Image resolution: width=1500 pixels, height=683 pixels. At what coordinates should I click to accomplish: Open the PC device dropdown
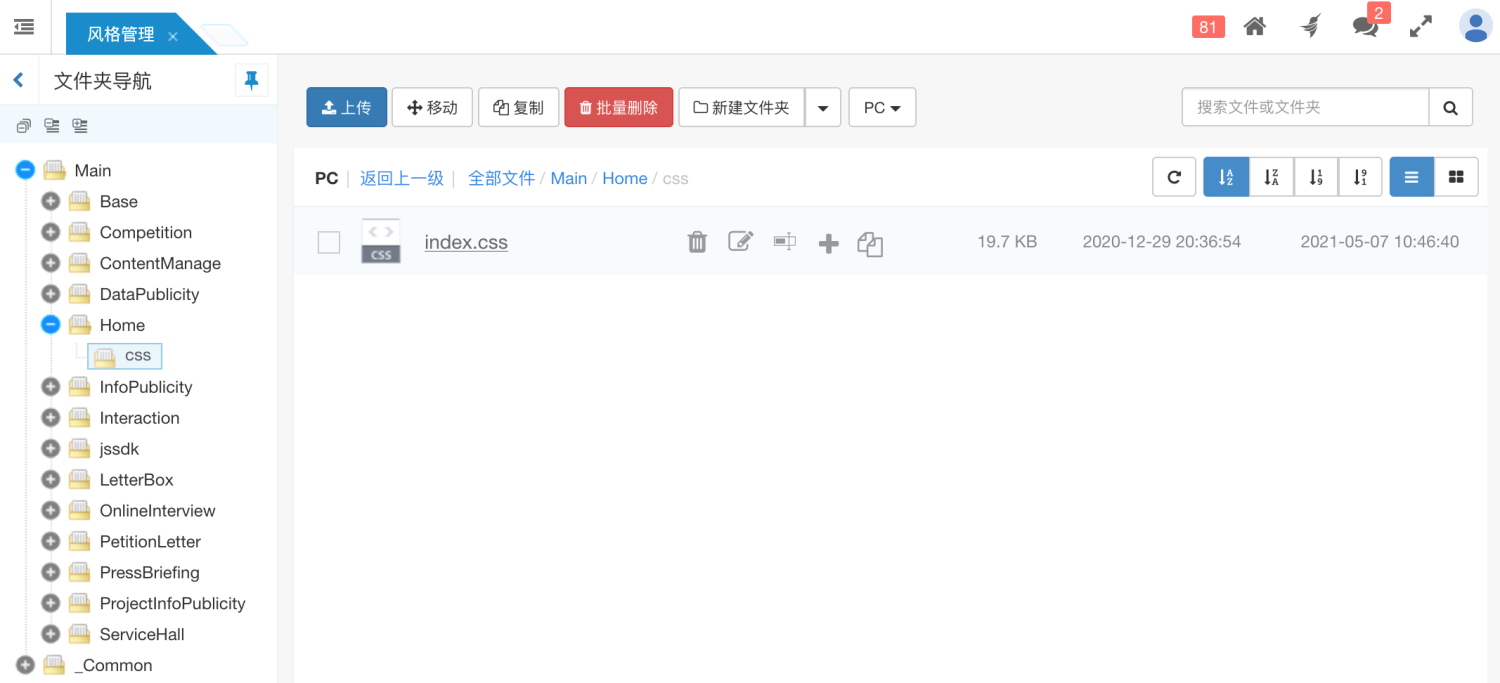coord(881,107)
